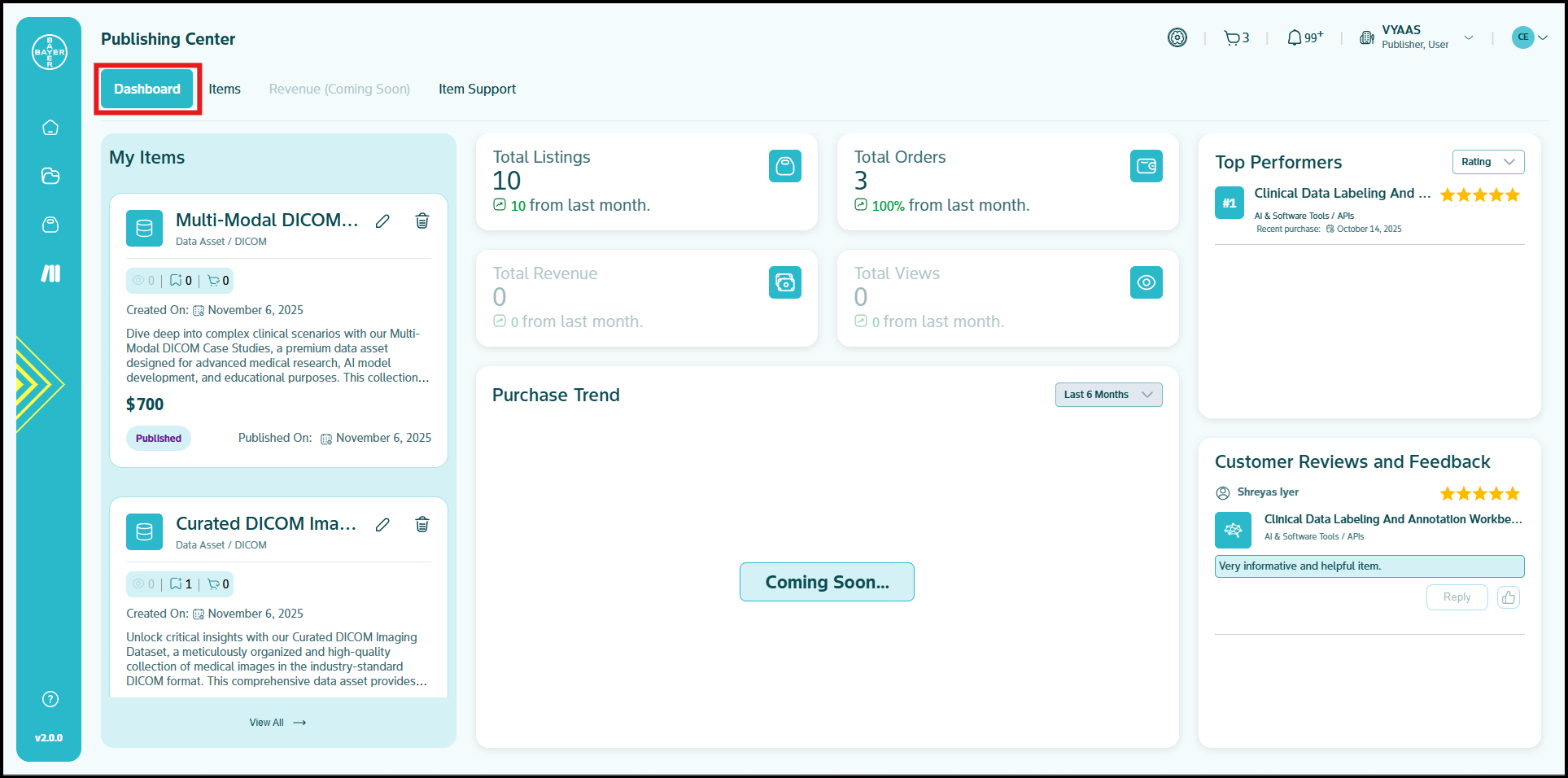The height and width of the screenshot is (778, 1568).
Task: Delete the Multi-Modal DICOM item
Action: (422, 221)
